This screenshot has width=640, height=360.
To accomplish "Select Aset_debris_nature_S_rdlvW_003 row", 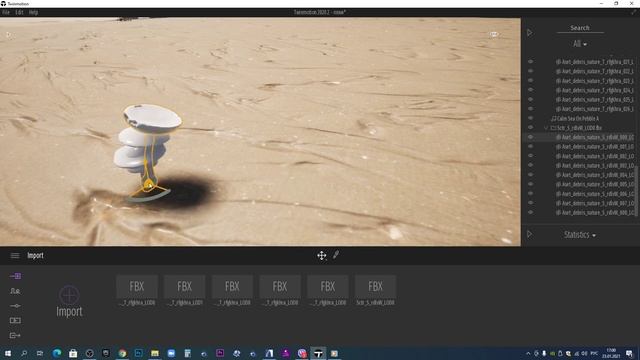I will click(x=594, y=165).
